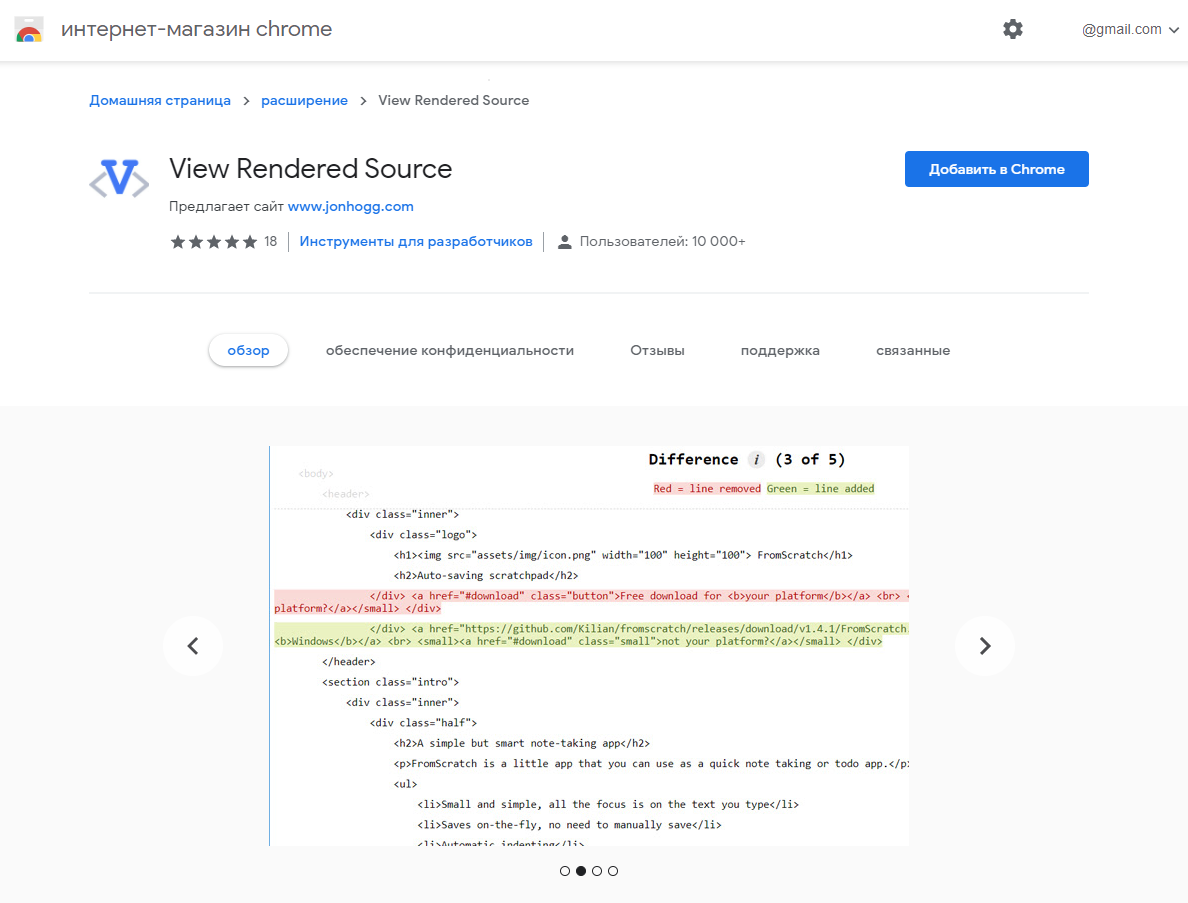This screenshot has height=903, width=1188.
Task: Open the www.jonhogg.com link
Action: (x=350, y=206)
